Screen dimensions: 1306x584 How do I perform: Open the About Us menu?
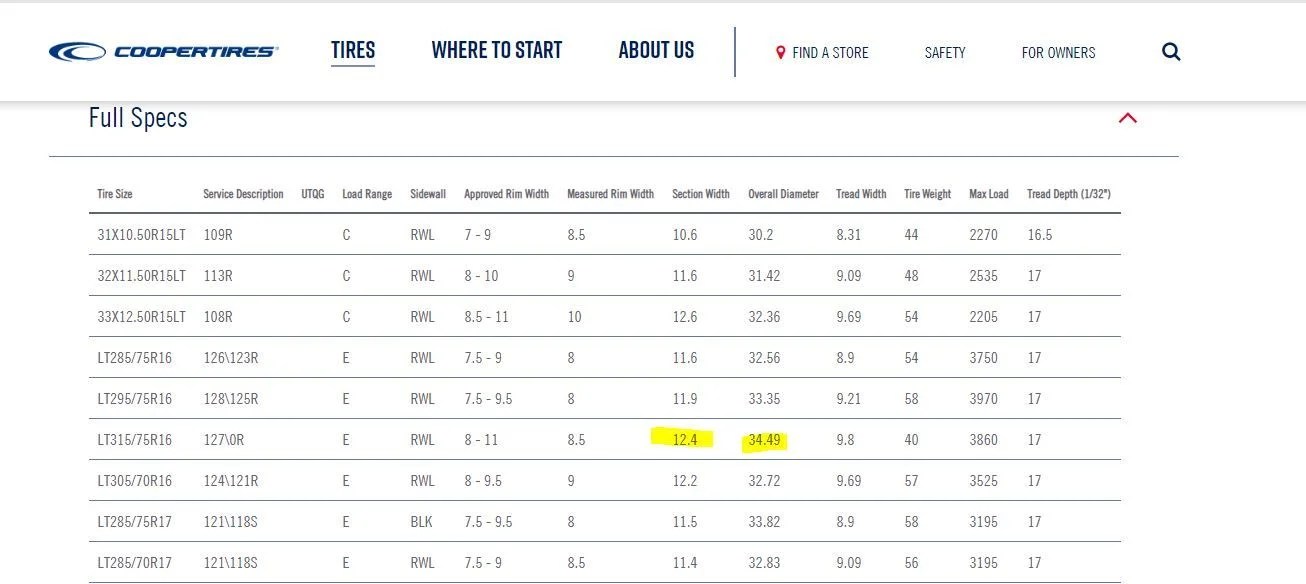click(x=656, y=50)
